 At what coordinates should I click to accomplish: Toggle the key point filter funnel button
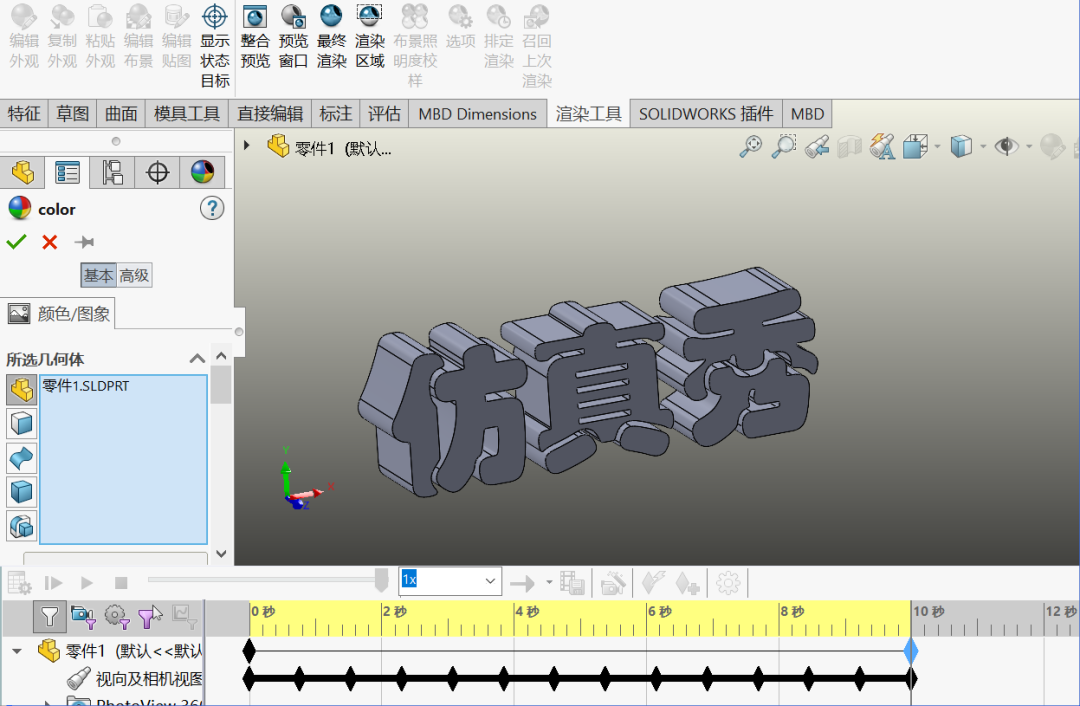coord(49,617)
